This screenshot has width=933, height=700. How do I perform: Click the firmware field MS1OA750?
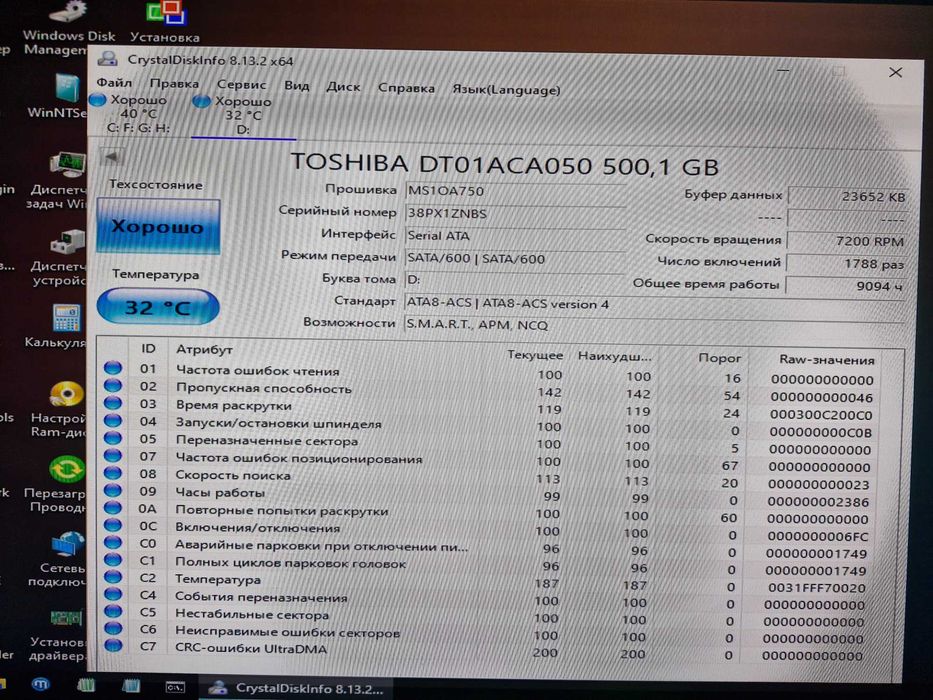coord(515,191)
